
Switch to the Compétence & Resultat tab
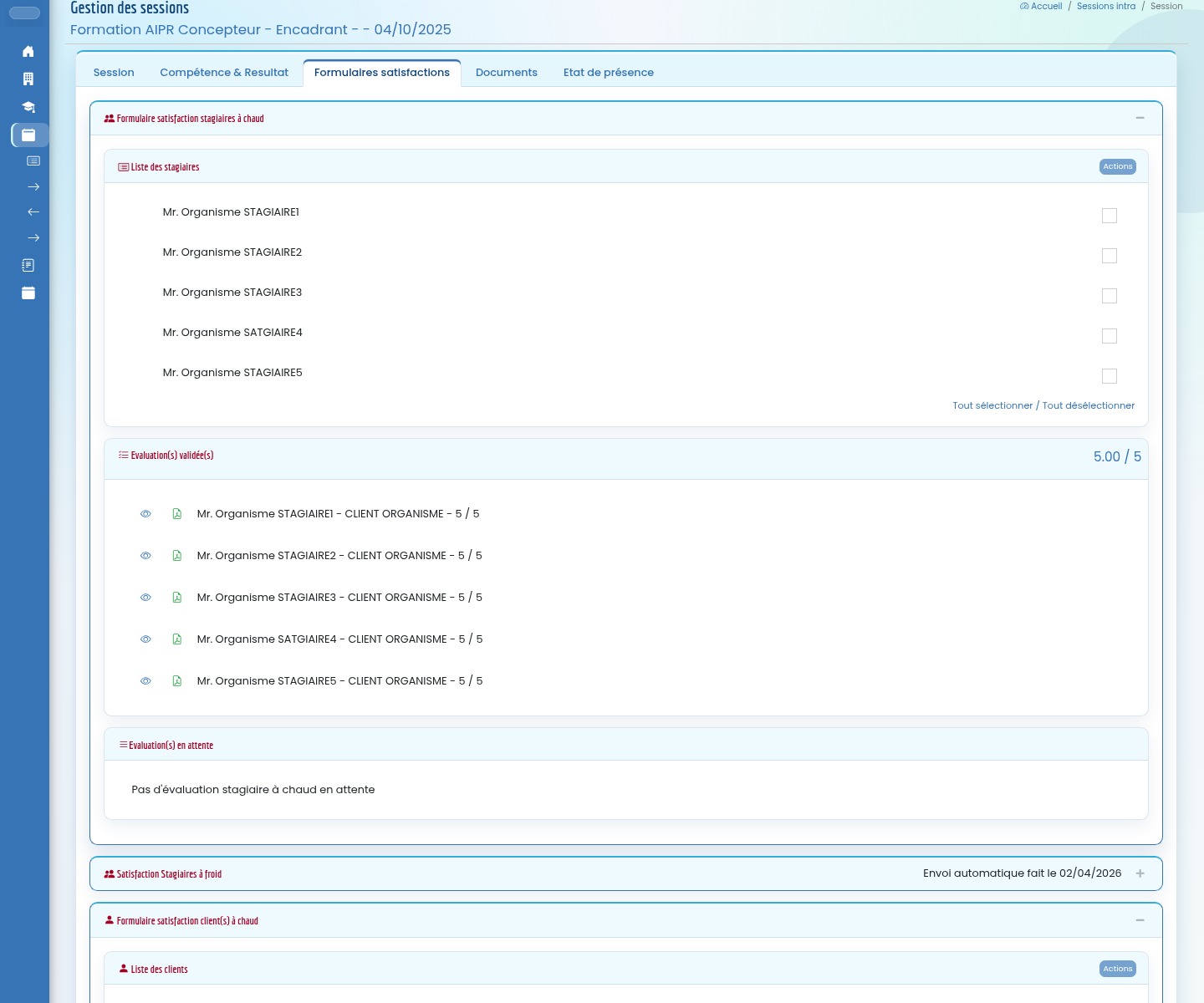point(224,73)
